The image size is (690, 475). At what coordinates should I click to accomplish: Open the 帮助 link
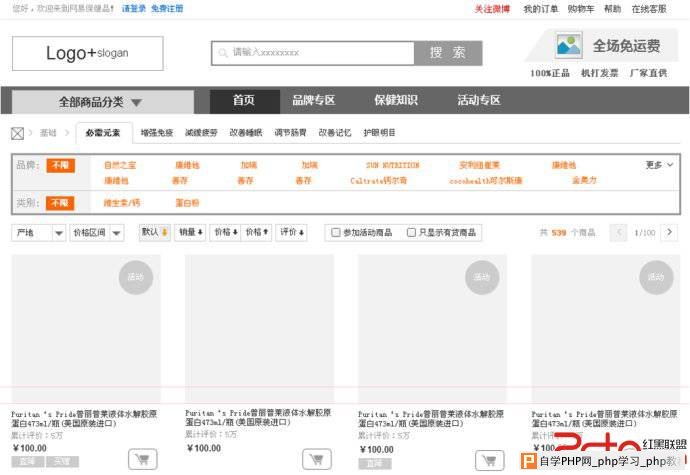(x=612, y=9)
